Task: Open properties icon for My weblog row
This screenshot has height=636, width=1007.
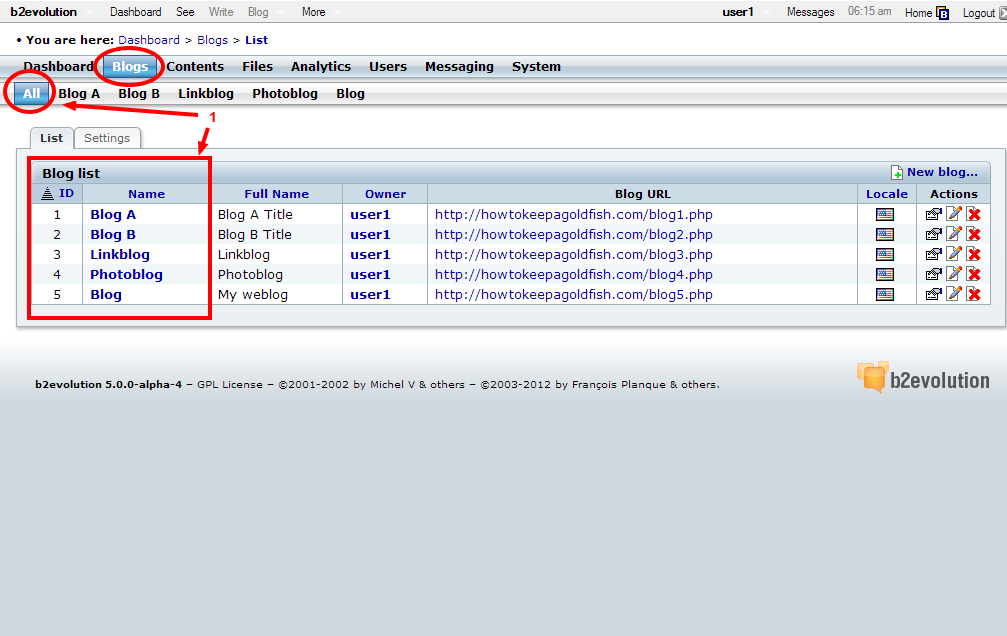Action: (933, 294)
